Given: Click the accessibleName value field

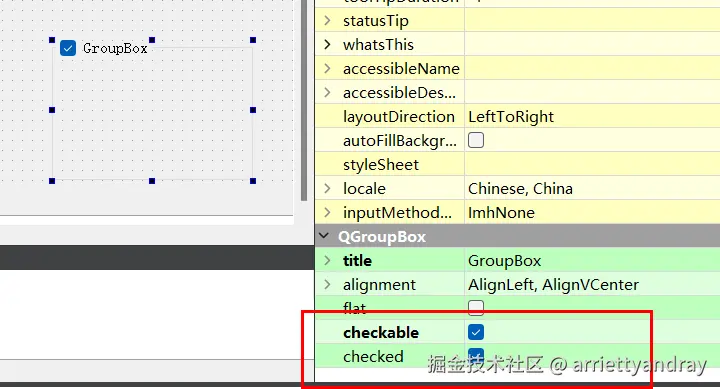Looking at the screenshot, I should click(x=592, y=69).
